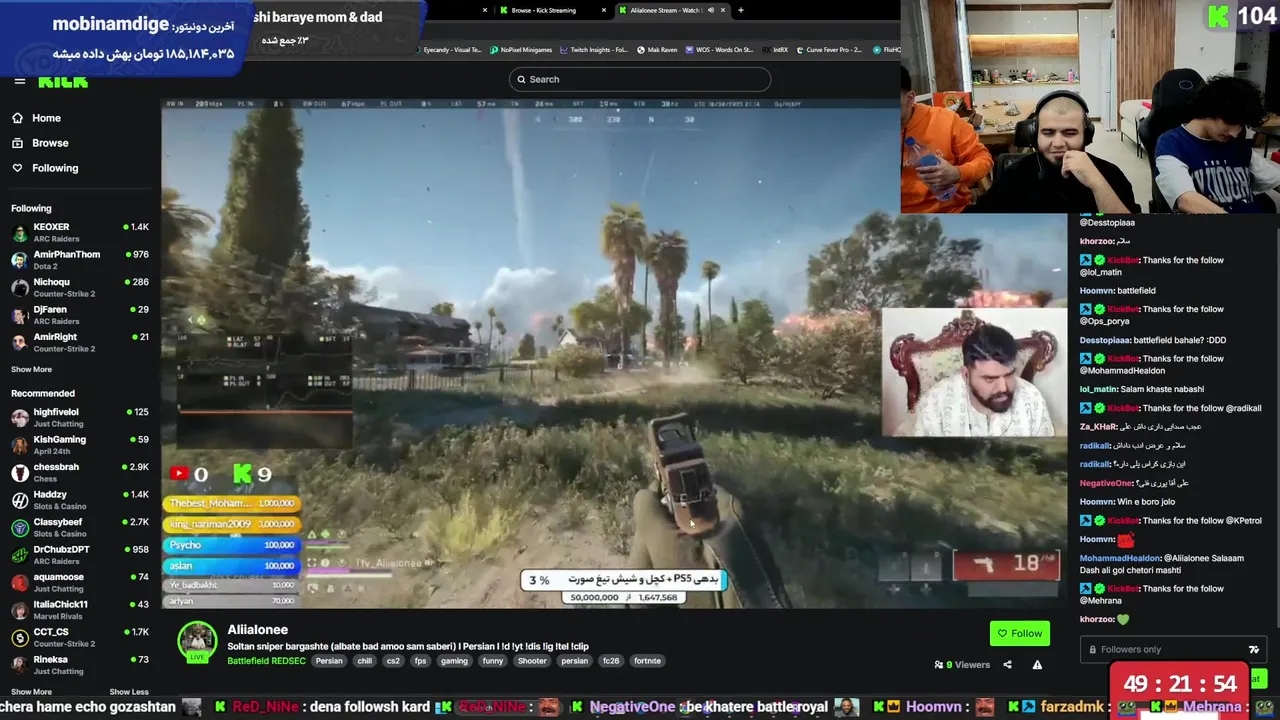The image size is (1280, 720).
Task: Go to Following in sidebar
Action: point(55,168)
